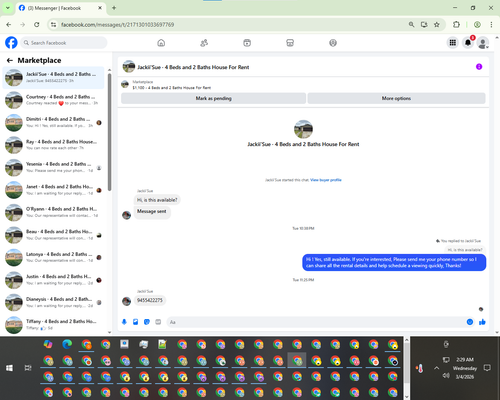Open the Justin conversation
Screen dimensions: 500x400
click(x=53, y=280)
